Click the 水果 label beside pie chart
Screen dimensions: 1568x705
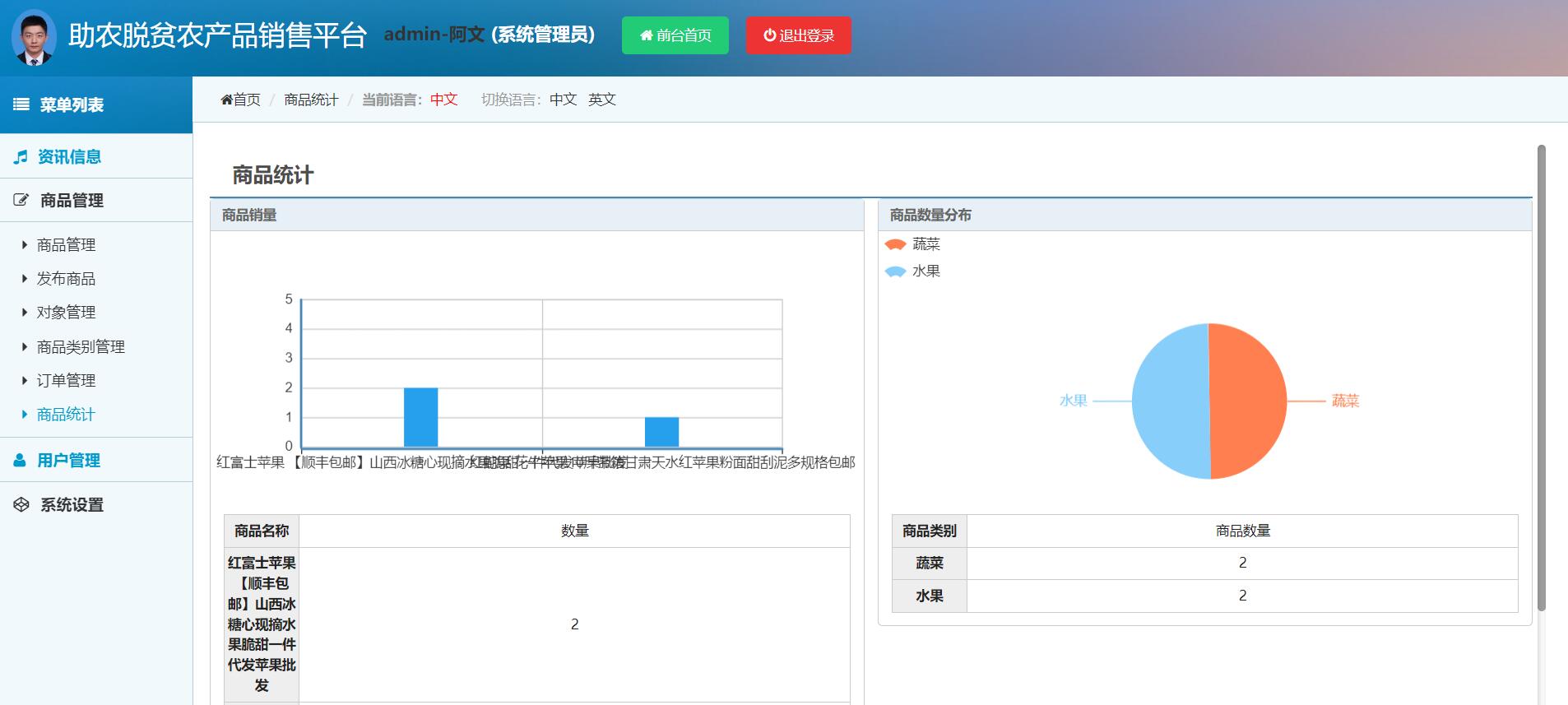(1074, 401)
